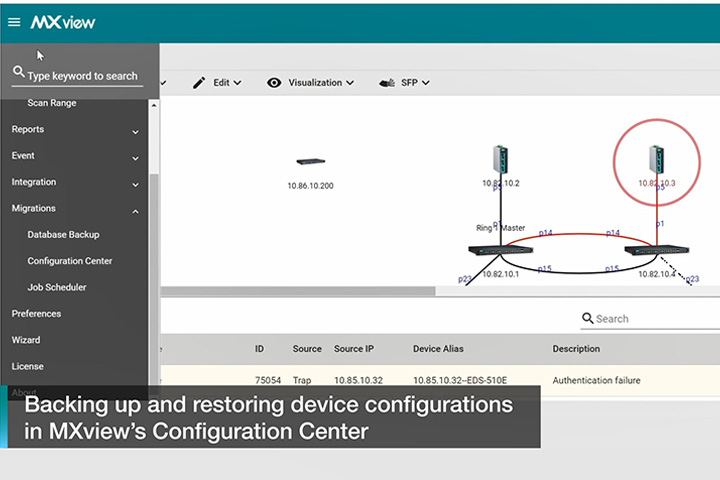
Task: Open Job Scheduler page
Action: click(x=58, y=288)
